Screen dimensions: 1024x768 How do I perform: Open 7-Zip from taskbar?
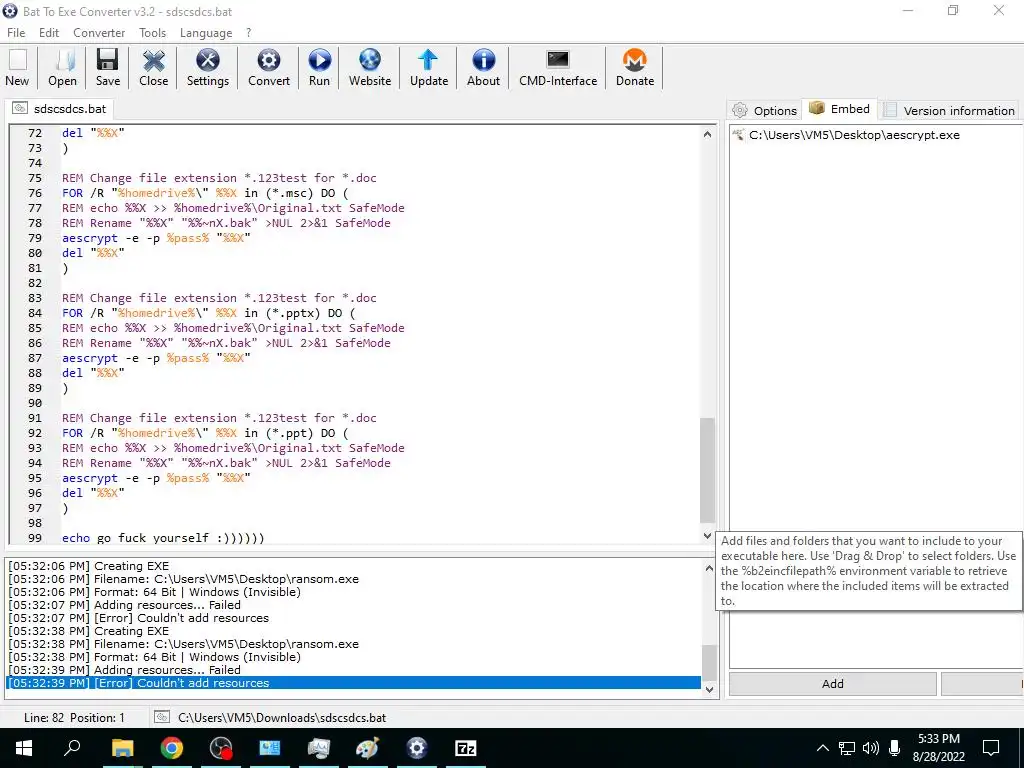[x=465, y=748]
